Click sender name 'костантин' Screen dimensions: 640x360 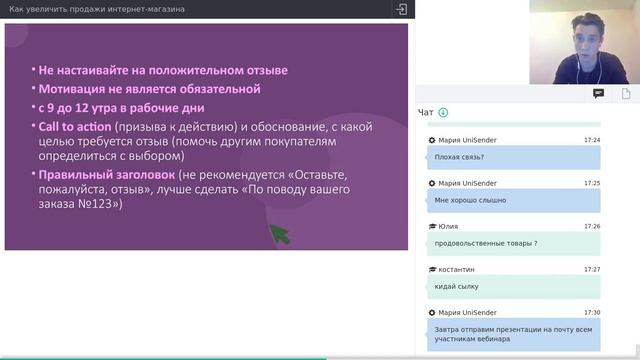click(x=456, y=269)
